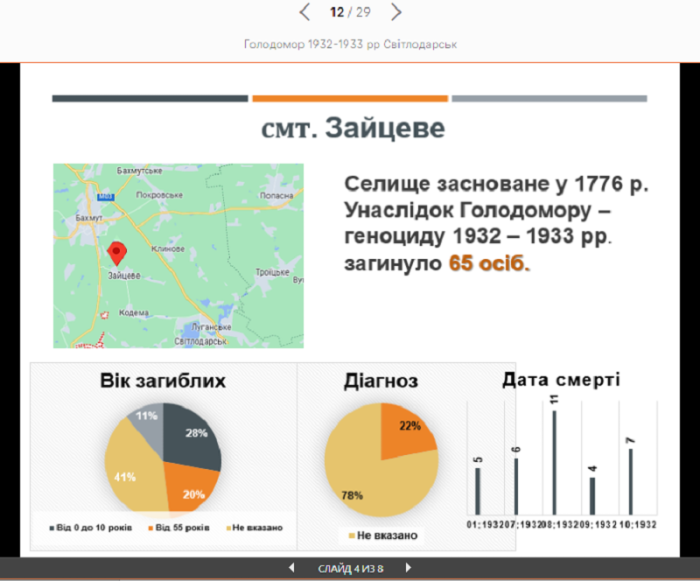Image resolution: width=700 pixels, height=581 pixels.
Task: Select the document title Голодомор 1932-1933 рр Світлодарськ
Action: click(351, 45)
